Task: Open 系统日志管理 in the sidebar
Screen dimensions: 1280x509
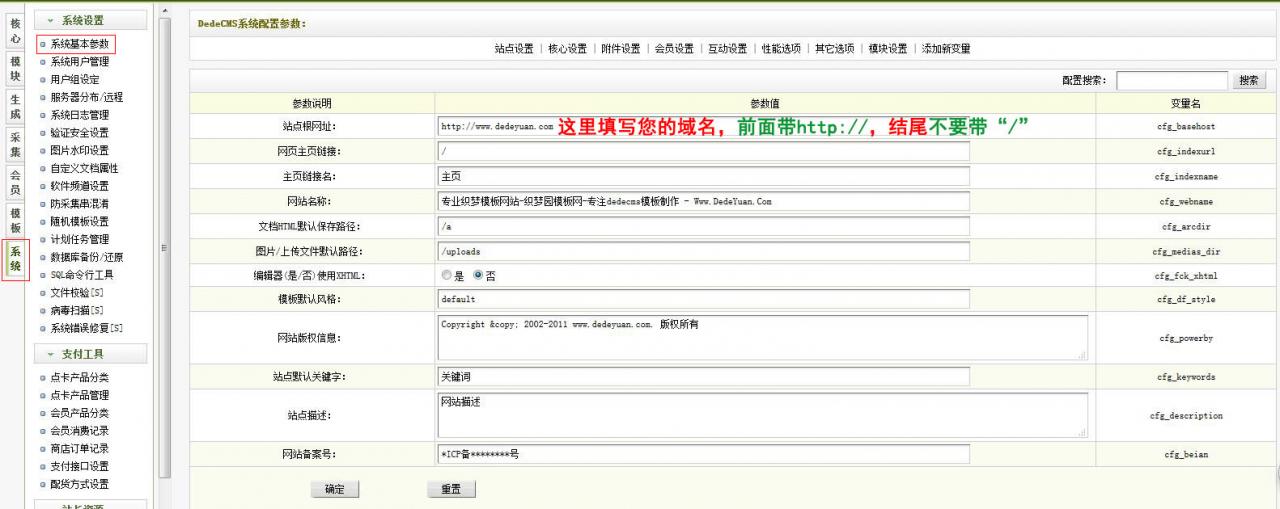Action: click(x=80, y=115)
